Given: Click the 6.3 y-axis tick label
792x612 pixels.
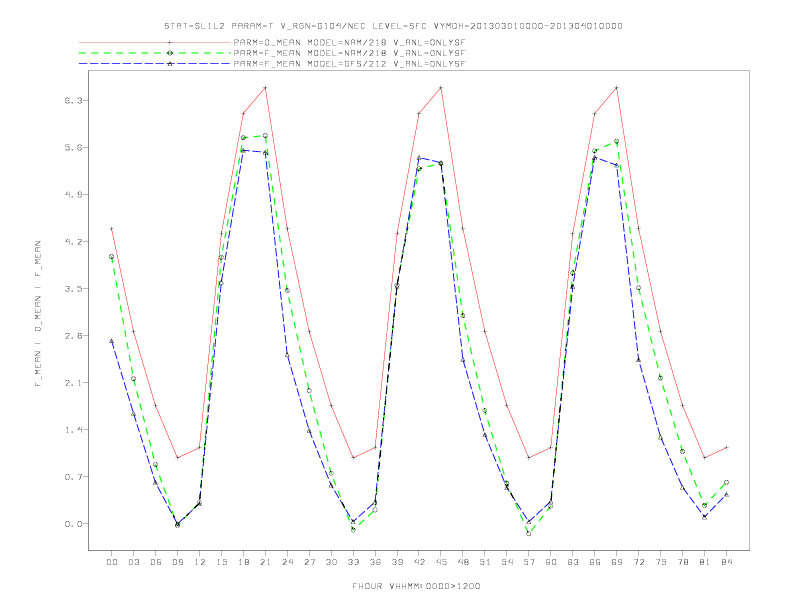Looking at the screenshot, I should point(73,100).
